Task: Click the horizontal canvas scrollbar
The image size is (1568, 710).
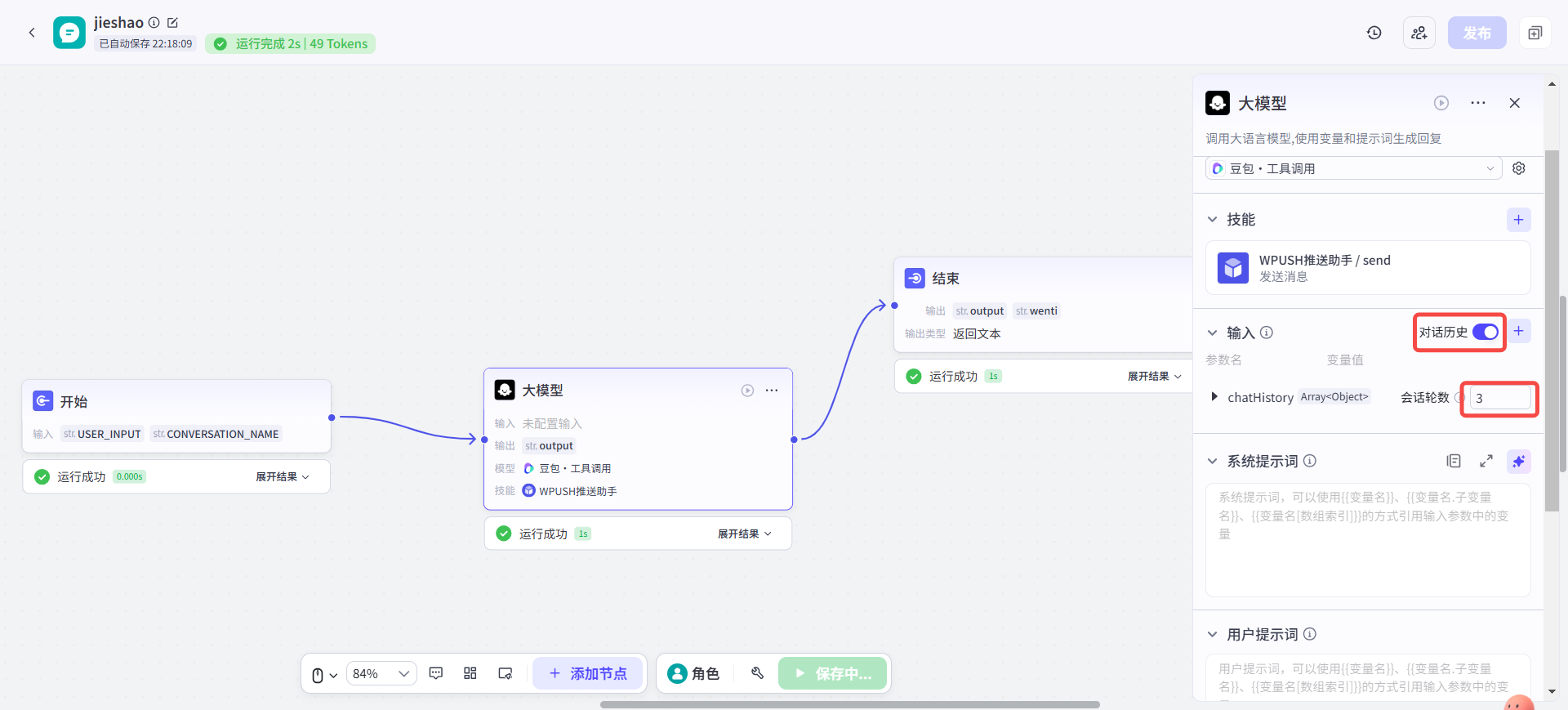Action: (x=849, y=704)
